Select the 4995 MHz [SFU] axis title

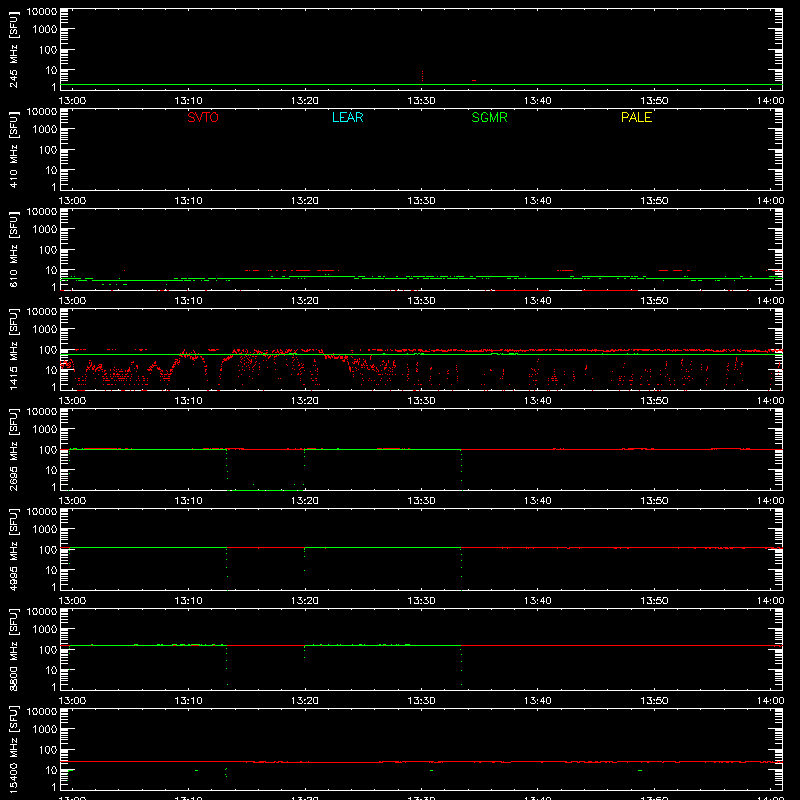point(13,549)
